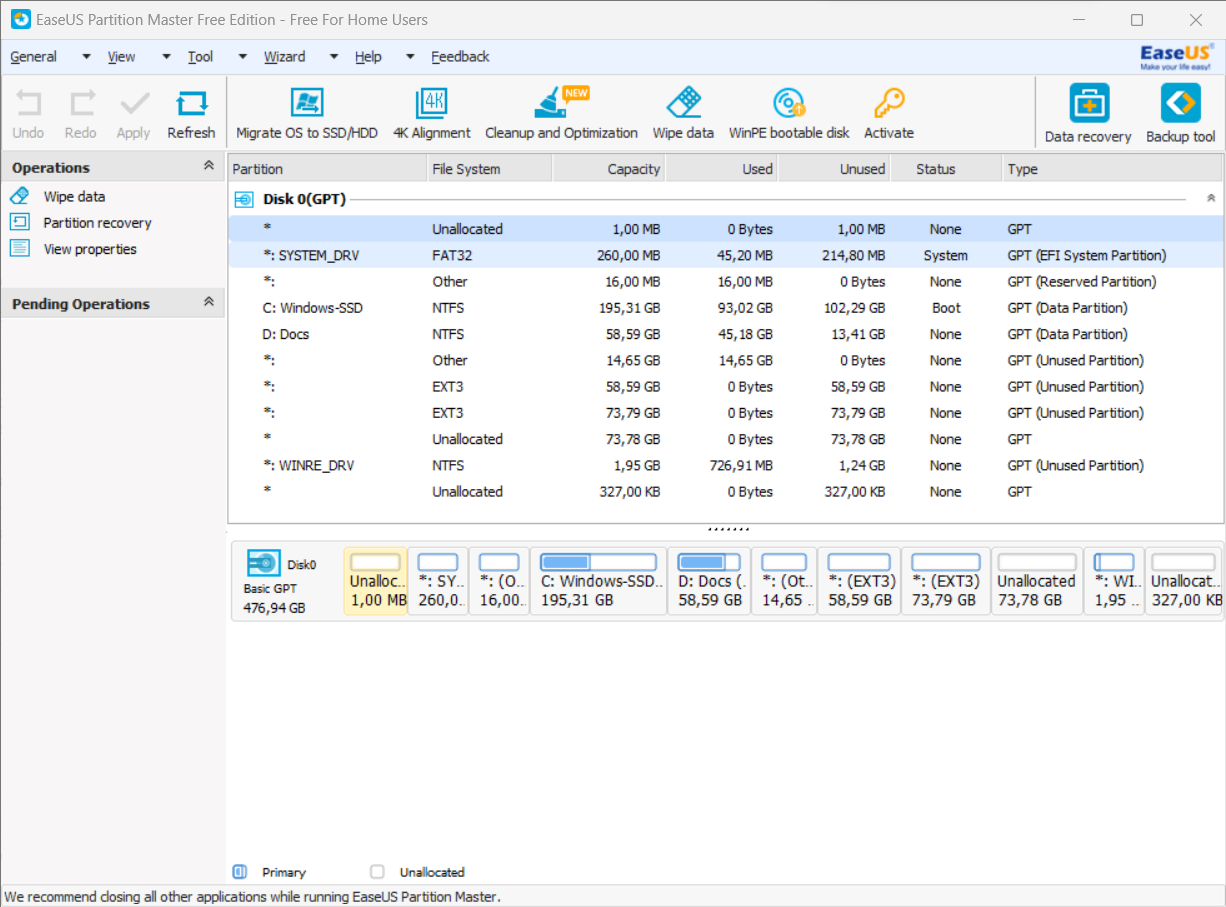Select the 1,00 MB Unallocated block in disk map
The image size is (1226, 907).
376,581
